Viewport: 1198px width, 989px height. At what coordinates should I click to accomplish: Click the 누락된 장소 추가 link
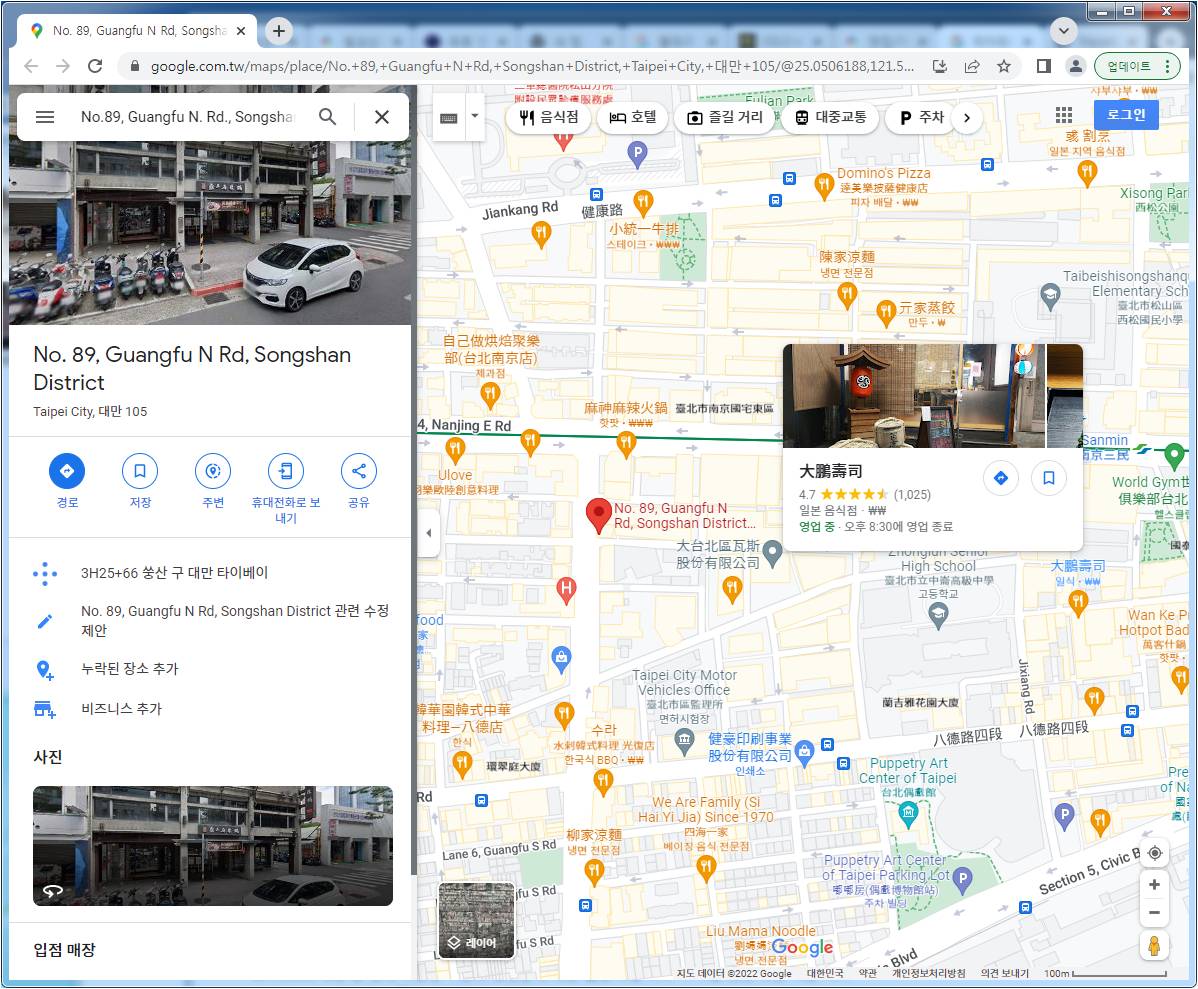pyautogui.click(x=130, y=669)
